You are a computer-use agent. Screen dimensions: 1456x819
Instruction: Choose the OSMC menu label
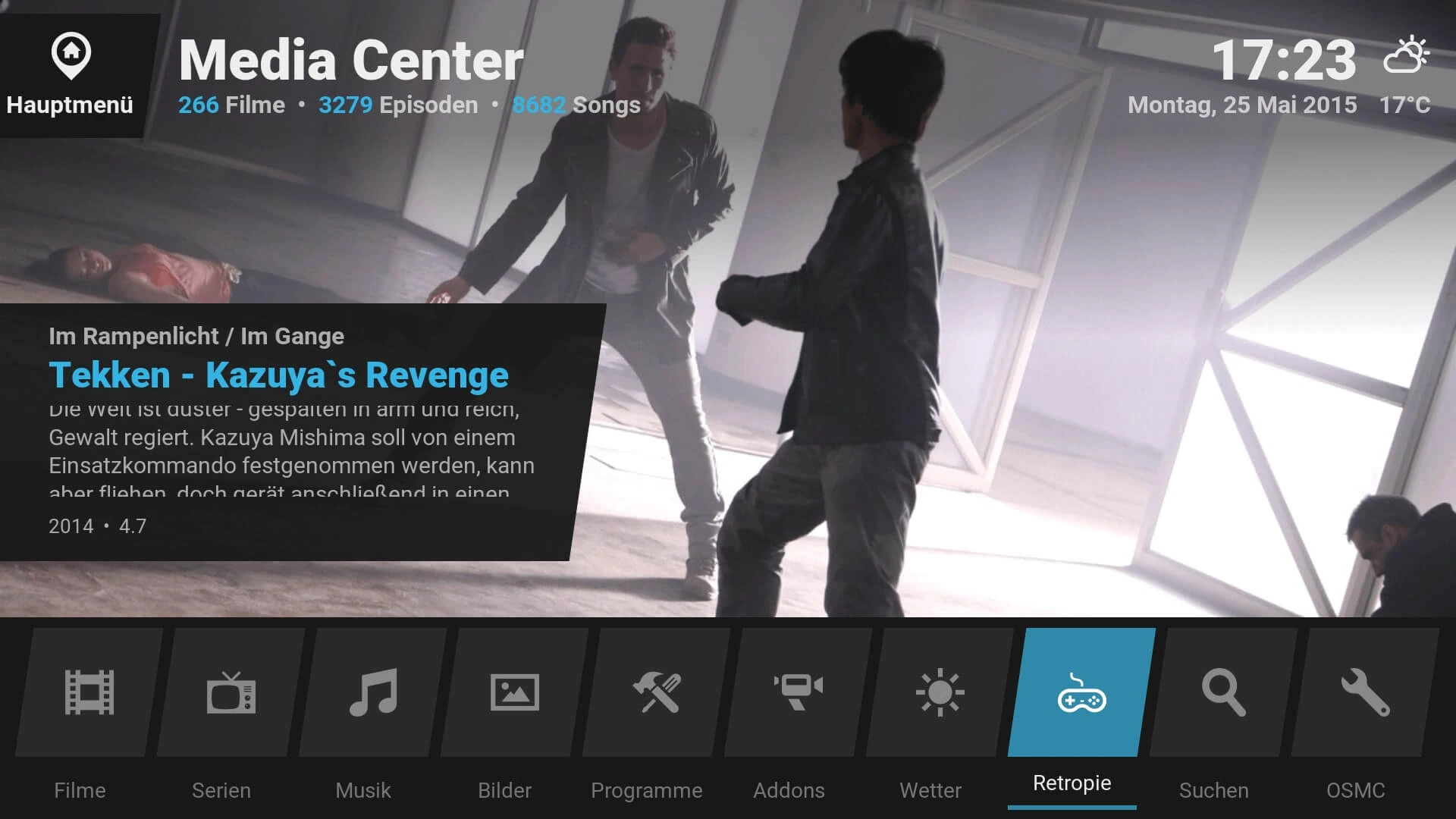[x=1356, y=790]
